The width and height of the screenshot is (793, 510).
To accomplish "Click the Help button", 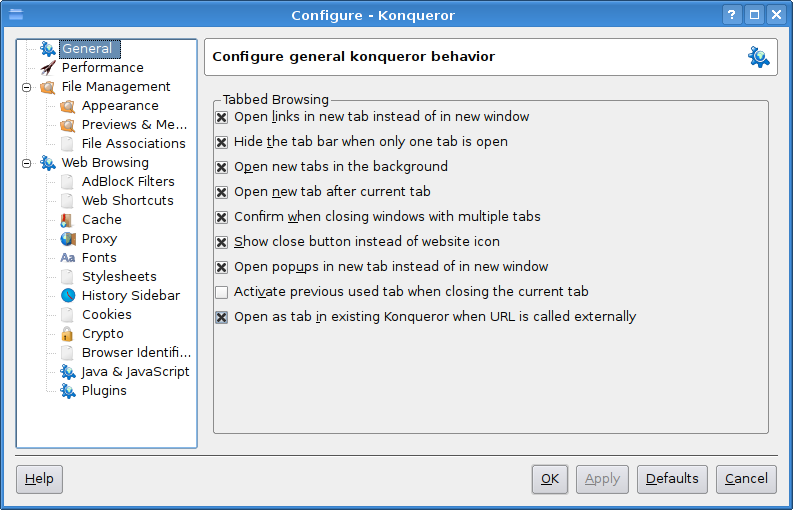I will point(39,479).
